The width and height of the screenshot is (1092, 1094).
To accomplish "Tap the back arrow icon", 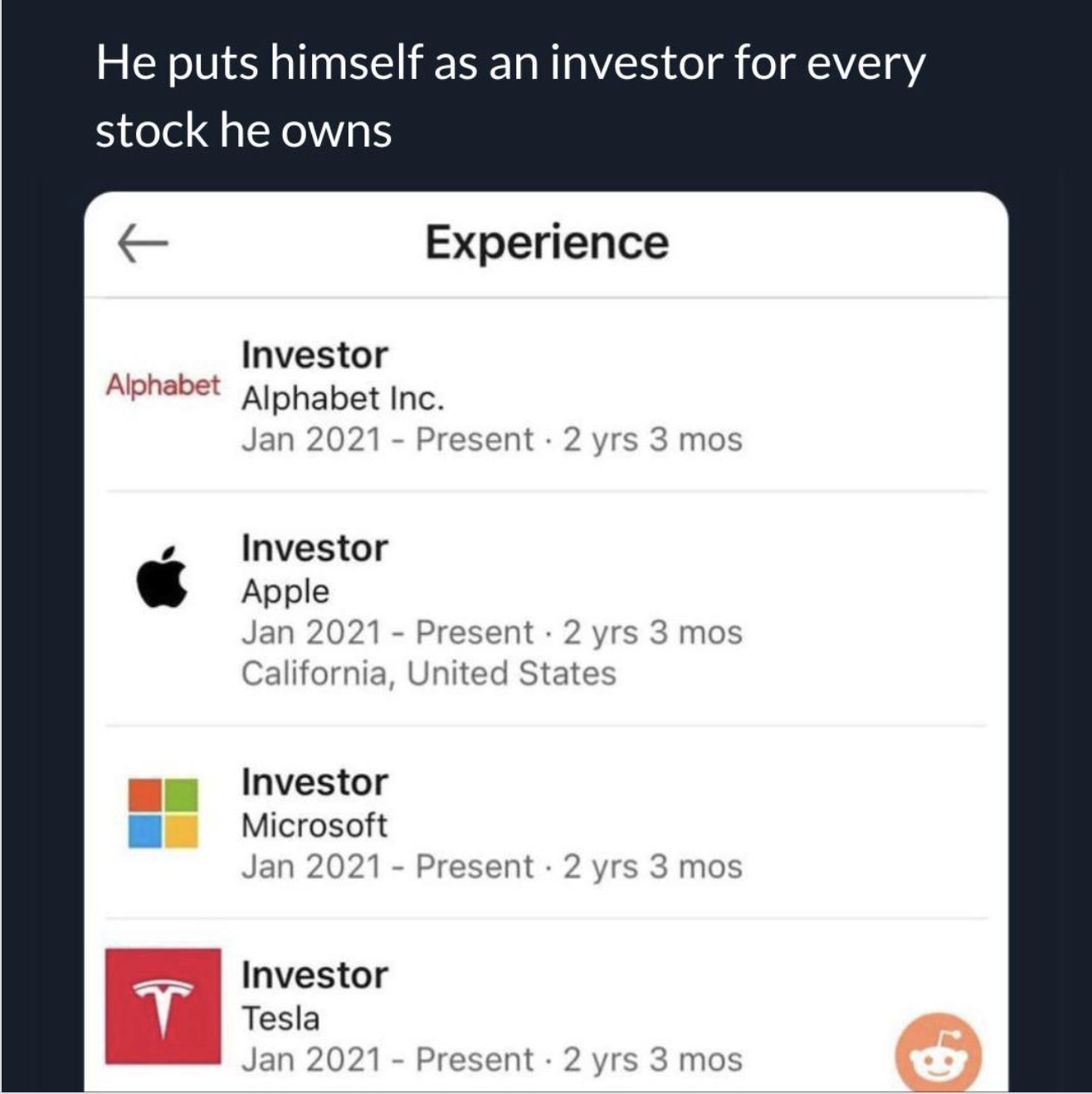I will [x=143, y=244].
